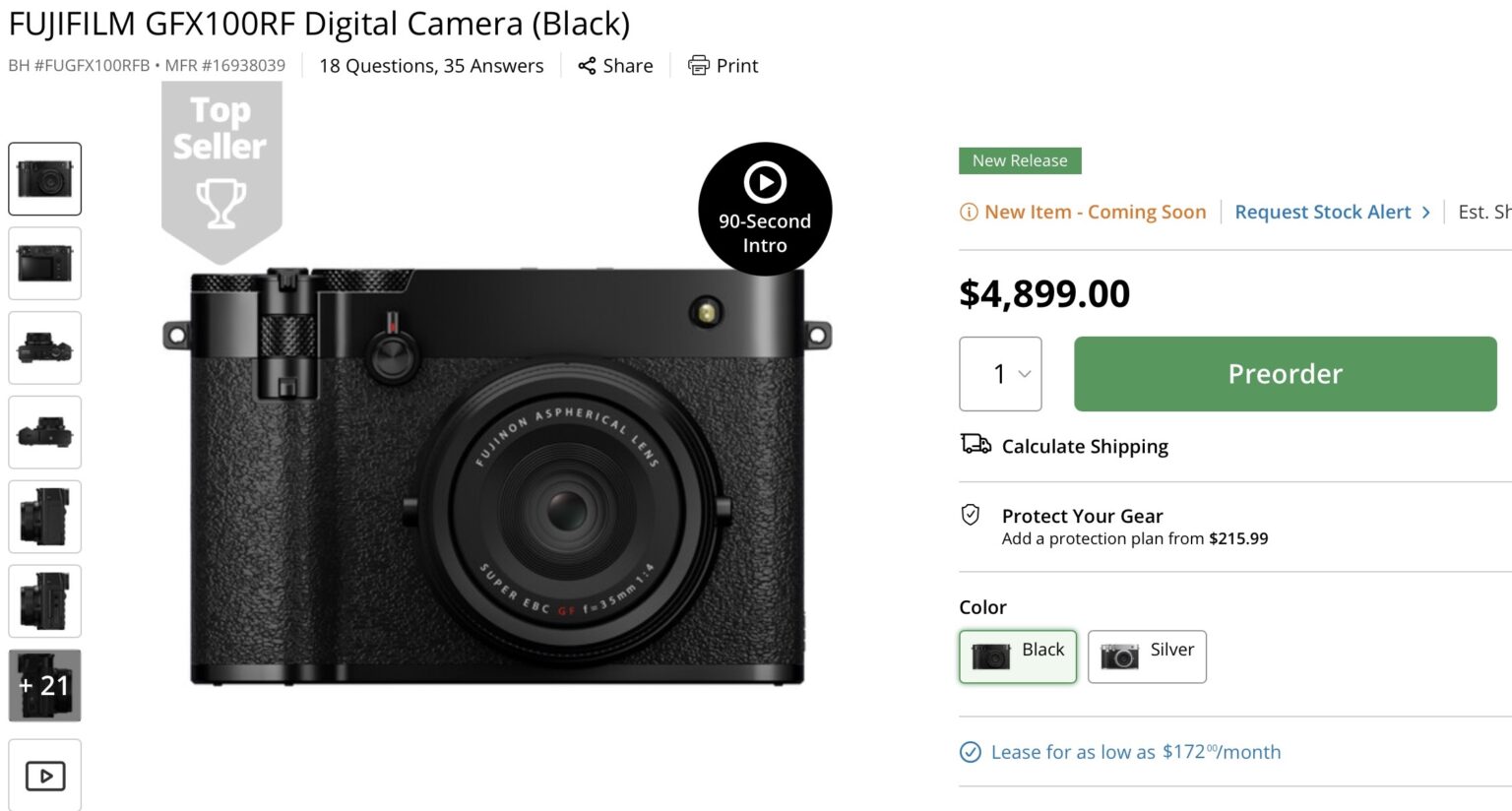Click the lease checkmark circle icon
The width and height of the screenshot is (1512, 811).
coord(971,753)
